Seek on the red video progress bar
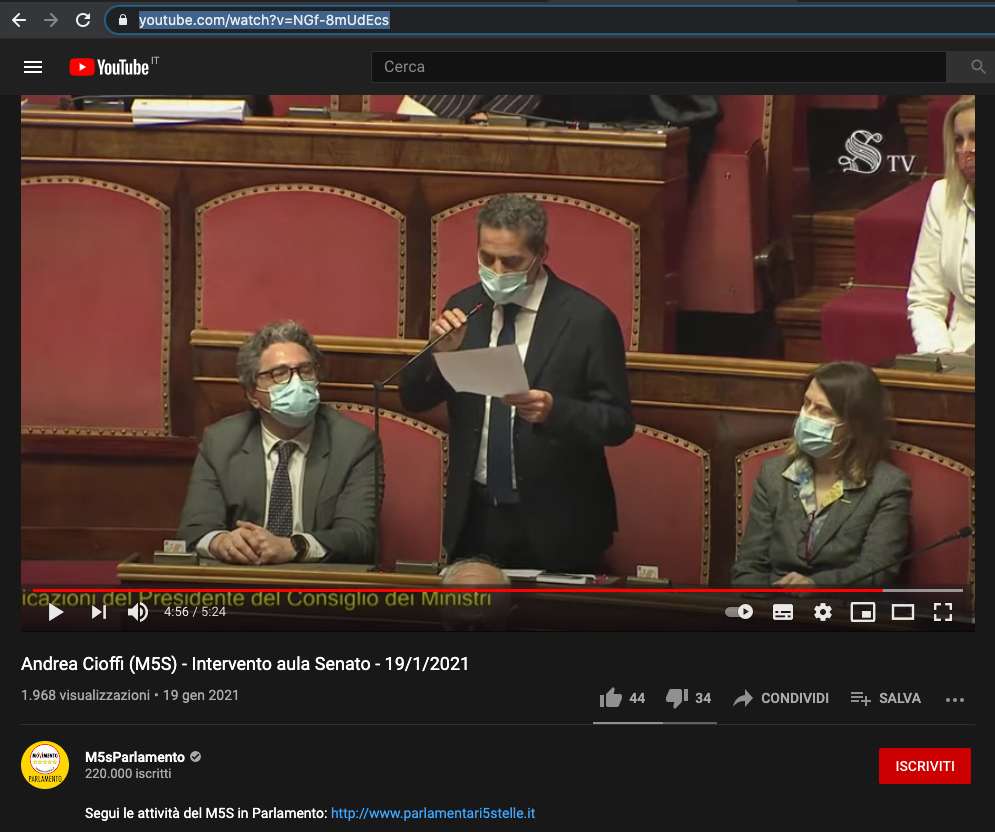Viewport: 995px width, 832px height. tap(498, 590)
